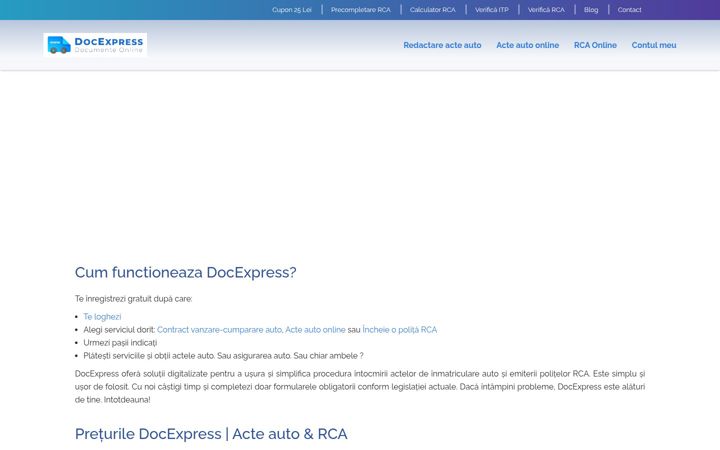Select Redactare acte auto menu

click(x=442, y=45)
